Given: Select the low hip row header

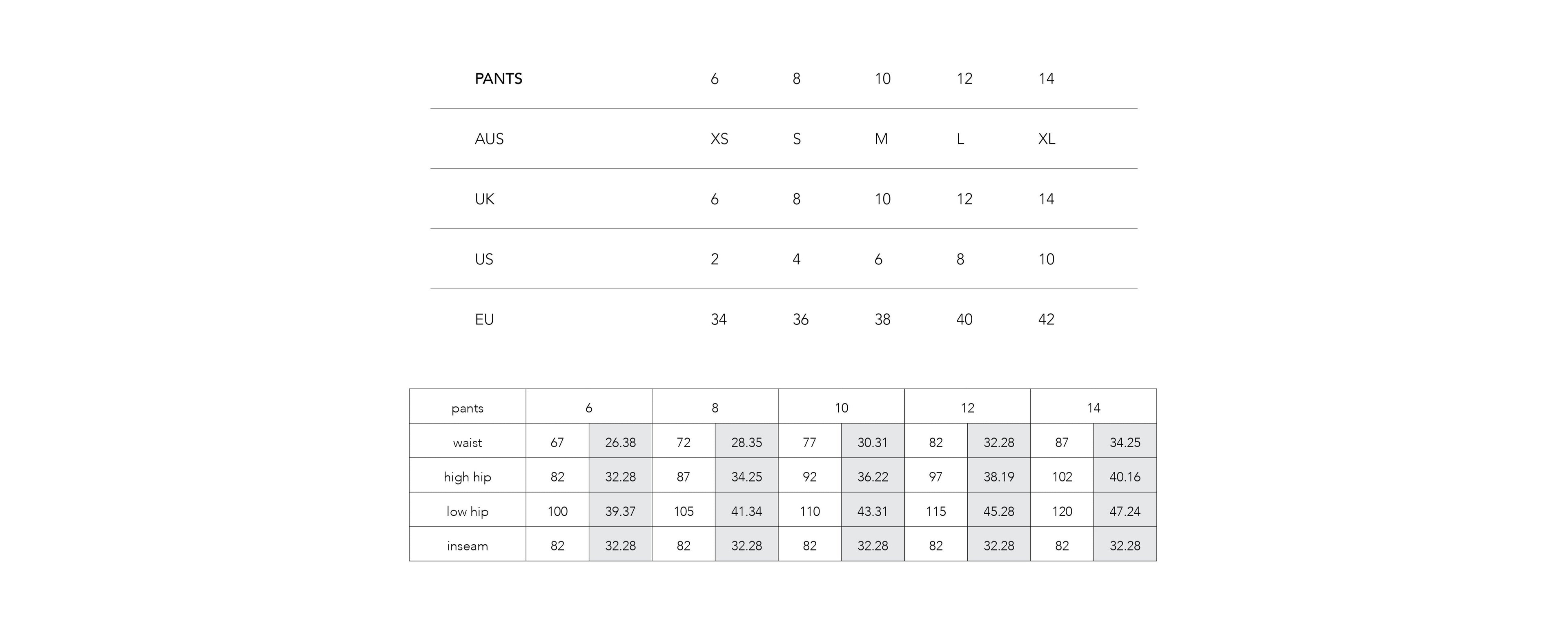Looking at the screenshot, I should (468, 510).
